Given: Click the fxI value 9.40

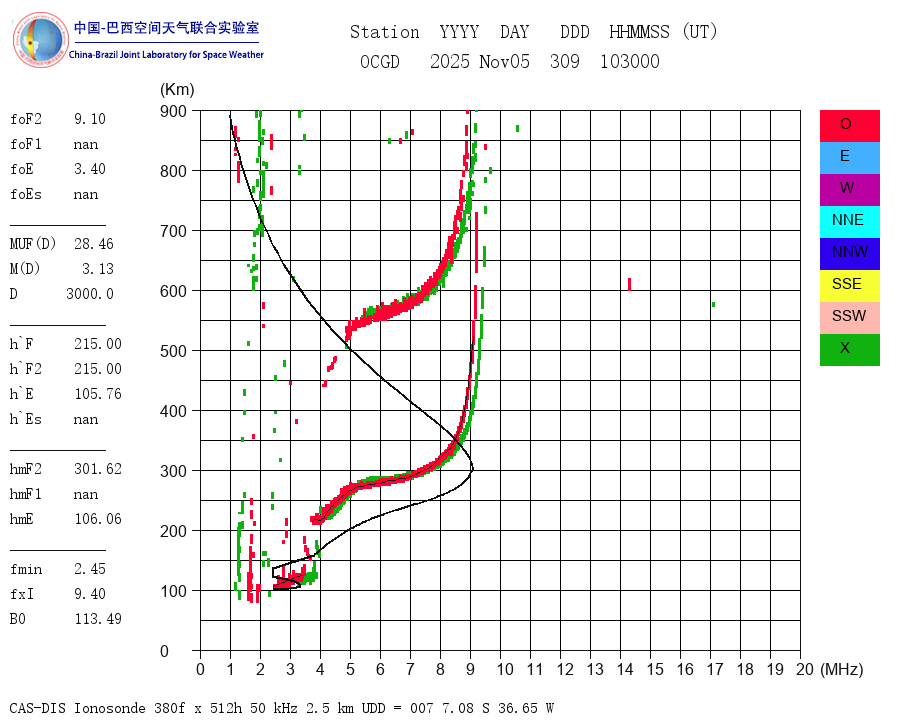Looking at the screenshot, I should tap(90, 594).
